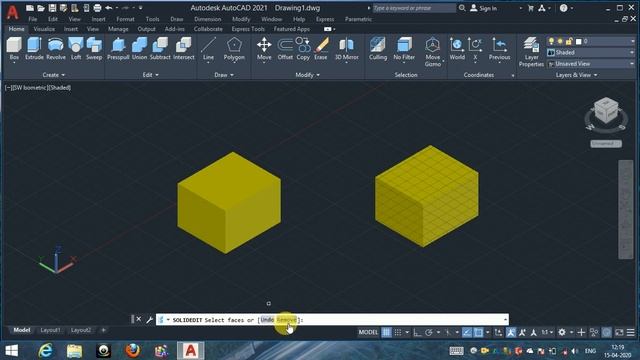
Task: Open Layer Properties manager
Action: [x=531, y=51]
